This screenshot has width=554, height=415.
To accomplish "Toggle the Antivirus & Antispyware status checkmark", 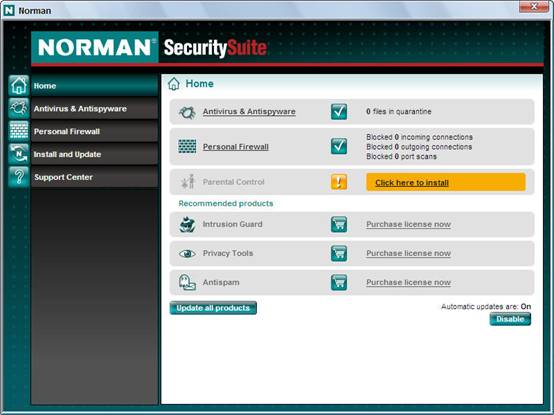I will pyautogui.click(x=339, y=112).
